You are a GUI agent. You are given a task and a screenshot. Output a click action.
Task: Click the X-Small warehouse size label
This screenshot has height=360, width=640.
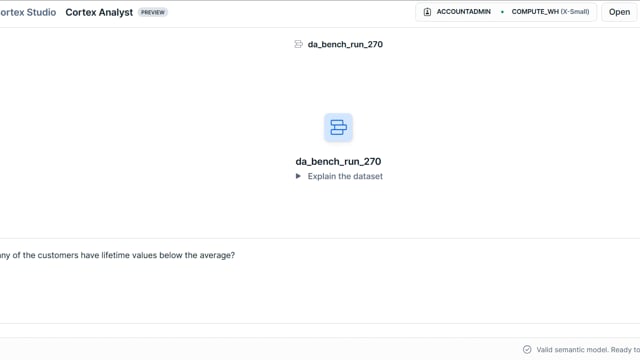(575, 12)
